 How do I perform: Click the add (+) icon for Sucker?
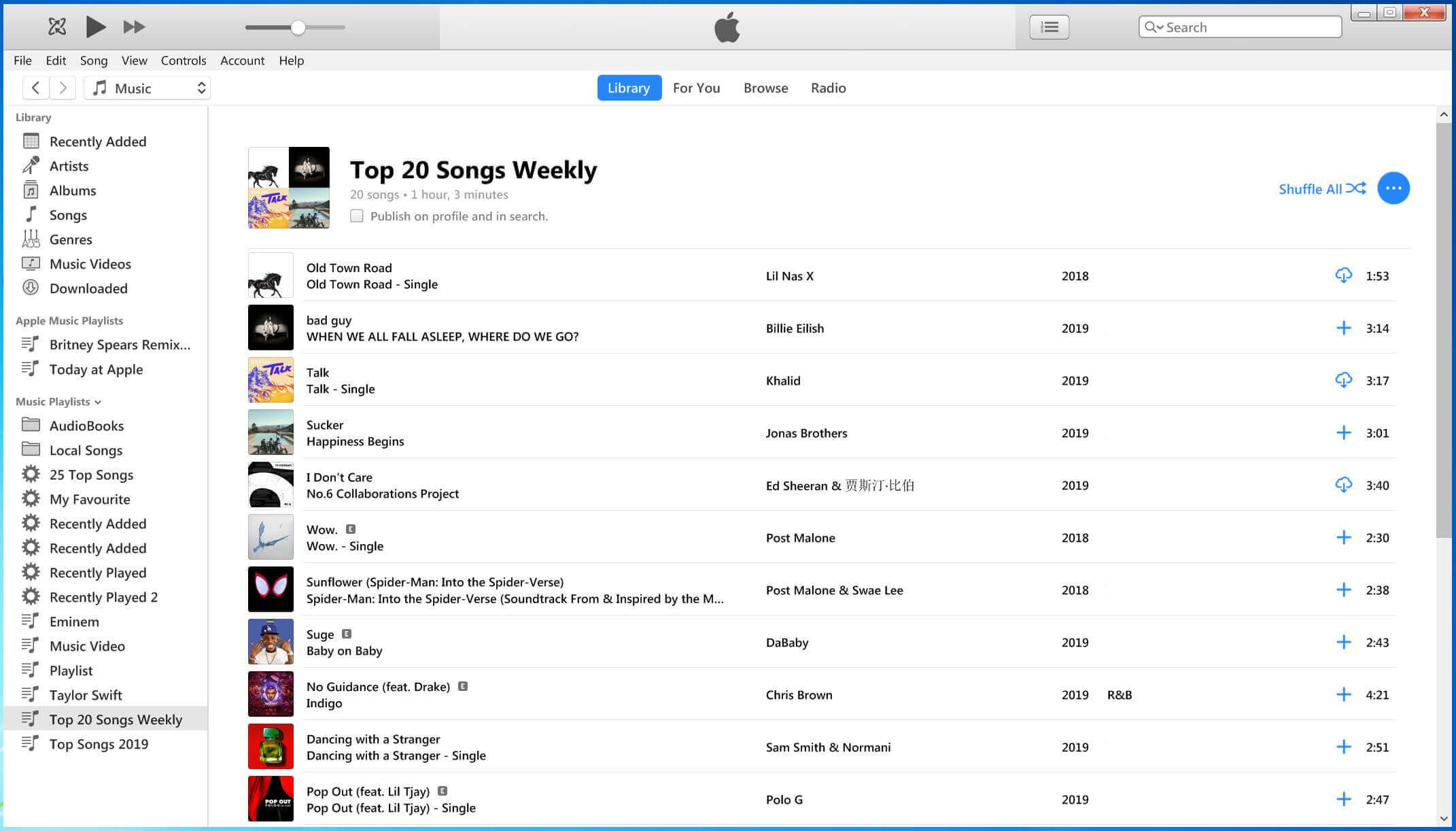point(1344,432)
